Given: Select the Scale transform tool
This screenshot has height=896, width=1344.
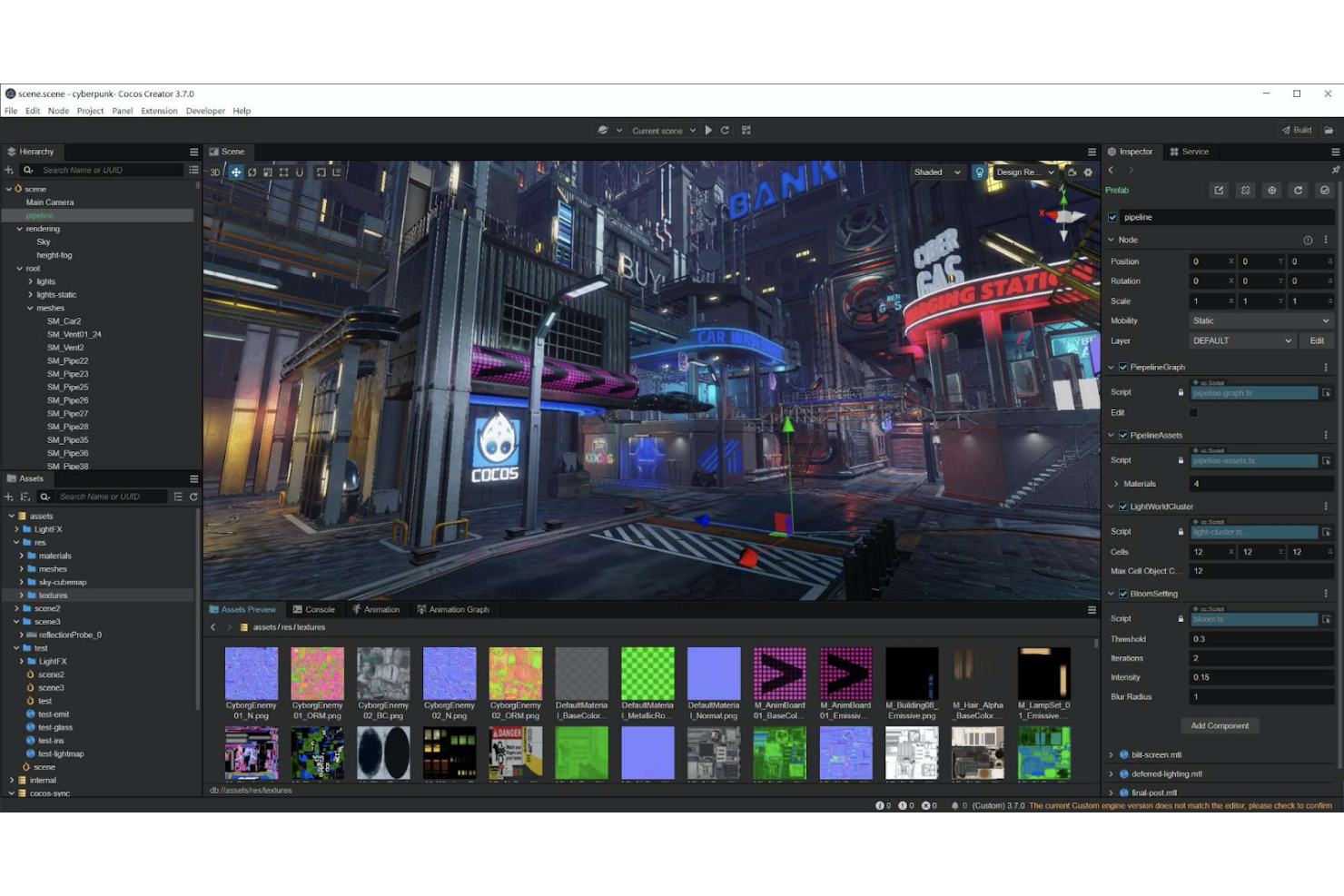Looking at the screenshot, I should point(268,172).
